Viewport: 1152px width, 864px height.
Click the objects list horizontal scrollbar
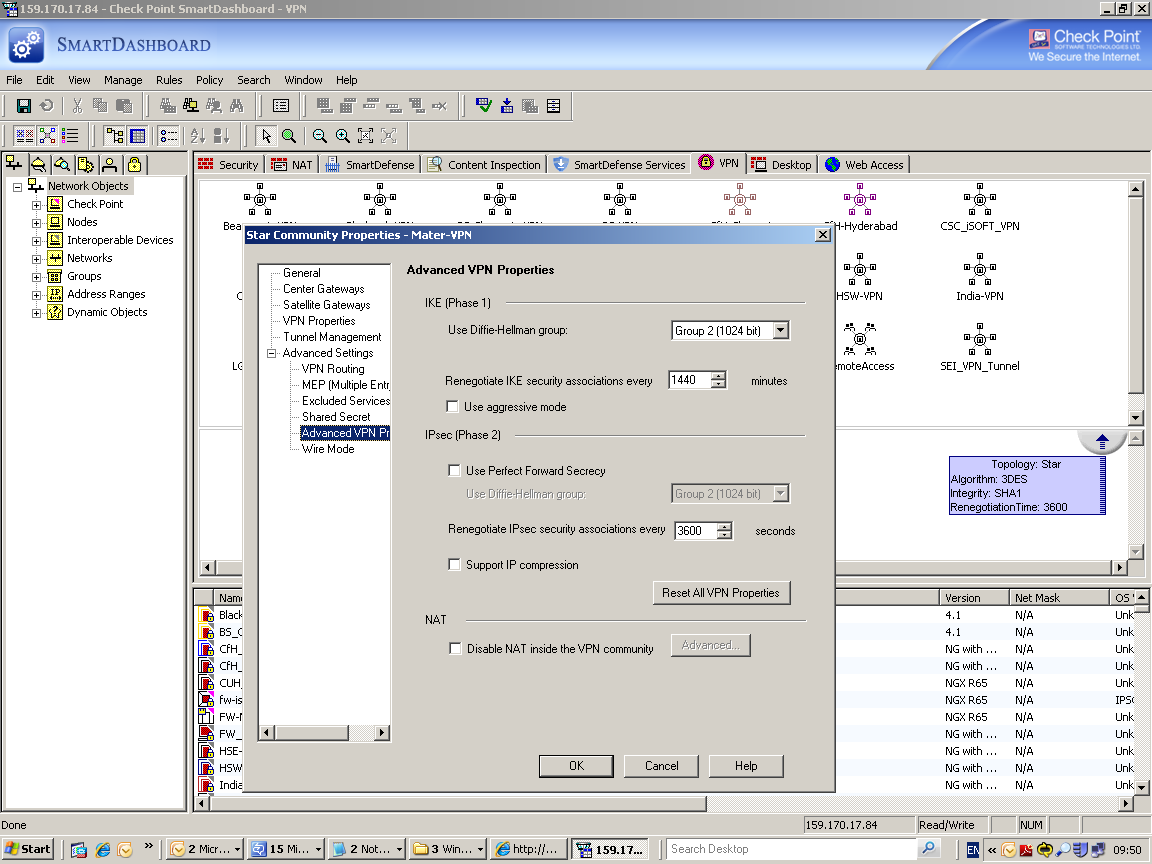(663, 804)
